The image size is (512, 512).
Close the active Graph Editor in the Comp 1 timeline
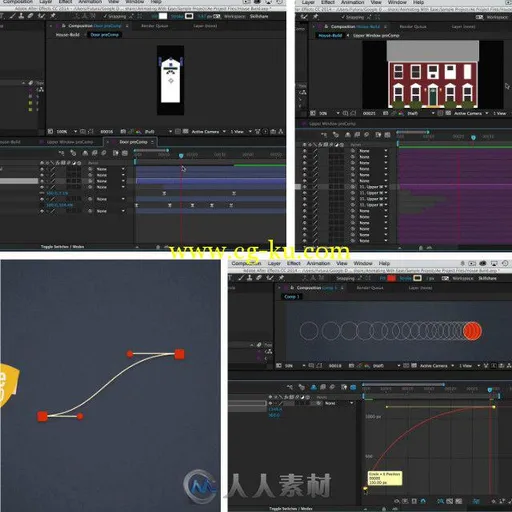(353, 387)
